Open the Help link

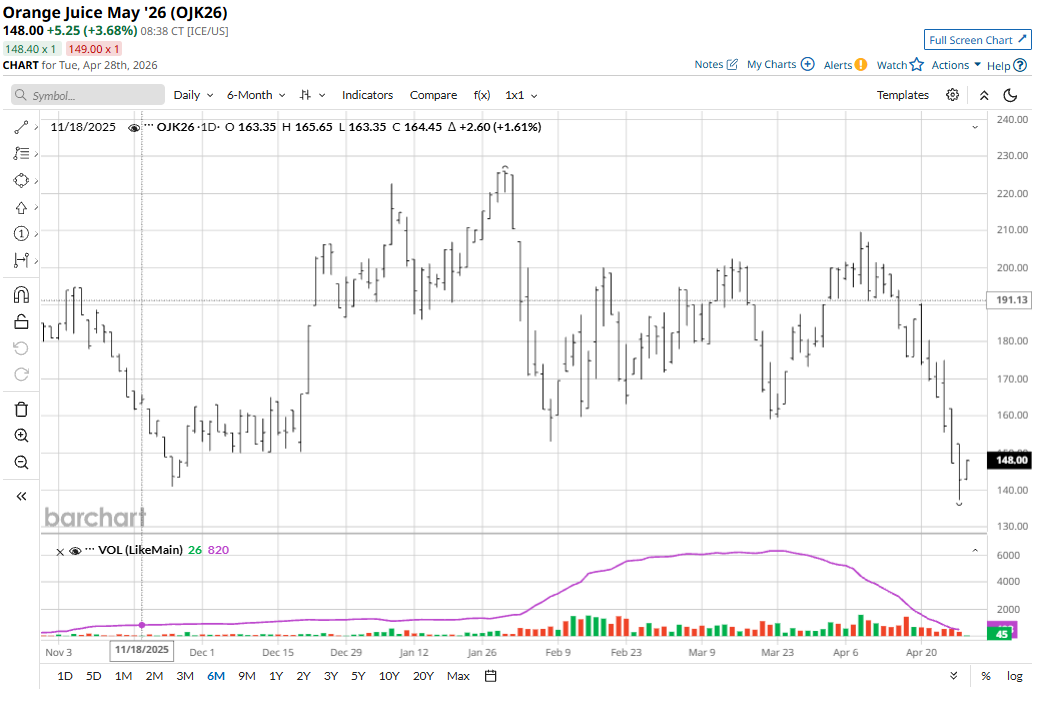[1007, 65]
